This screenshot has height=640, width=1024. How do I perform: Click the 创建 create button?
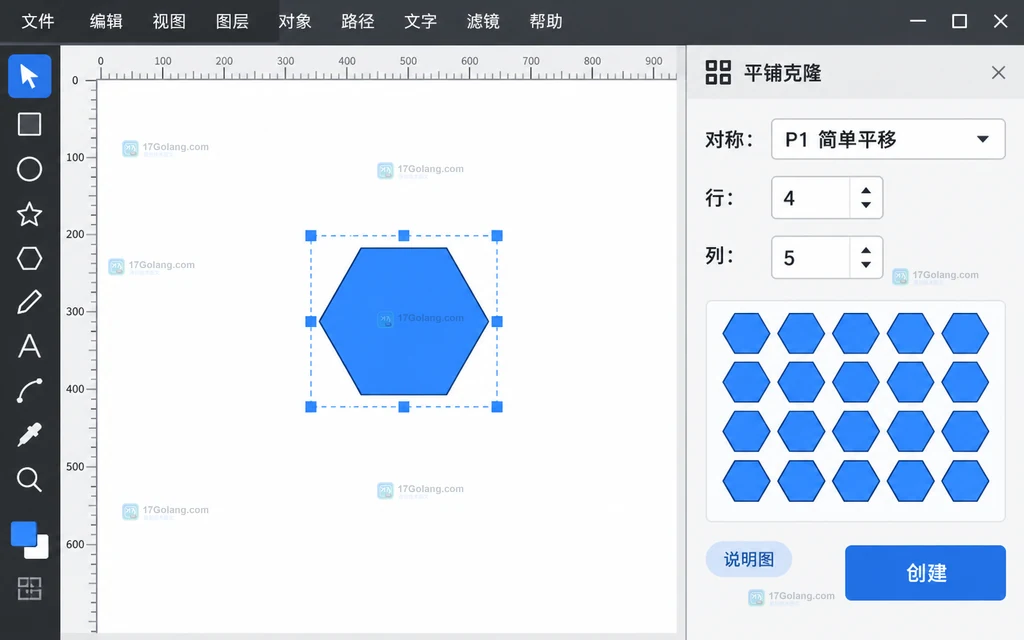pos(925,573)
